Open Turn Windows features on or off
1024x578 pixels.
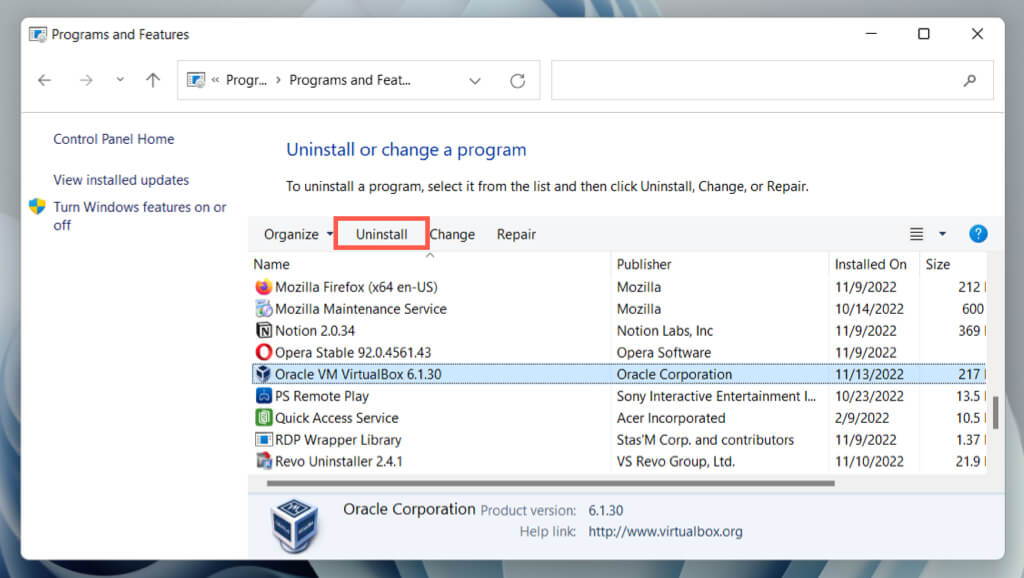pyautogui.click(x=140, y=216)
